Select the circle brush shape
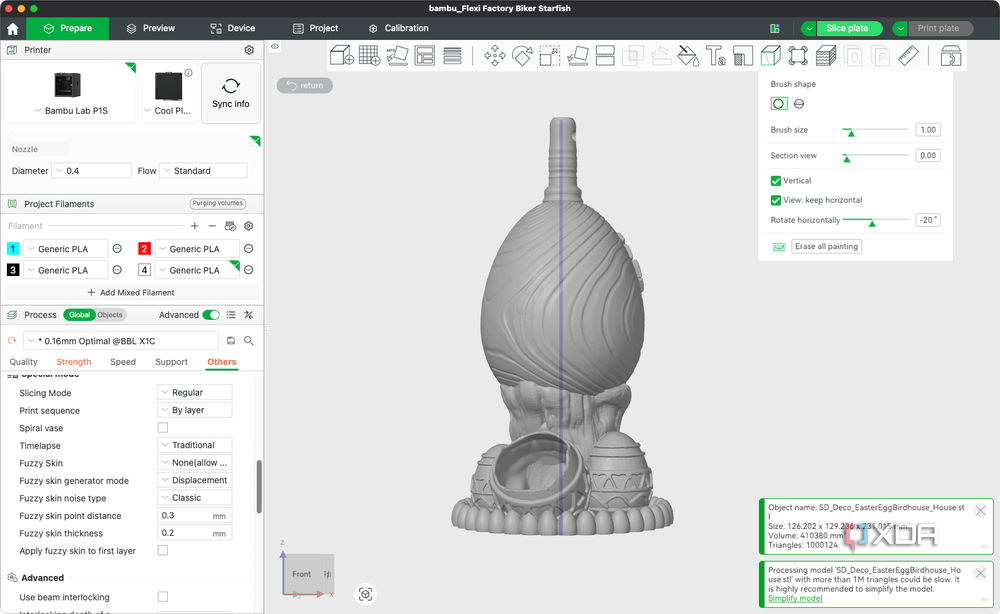This screenshot has height=614, width=1000. click(779, 103)
